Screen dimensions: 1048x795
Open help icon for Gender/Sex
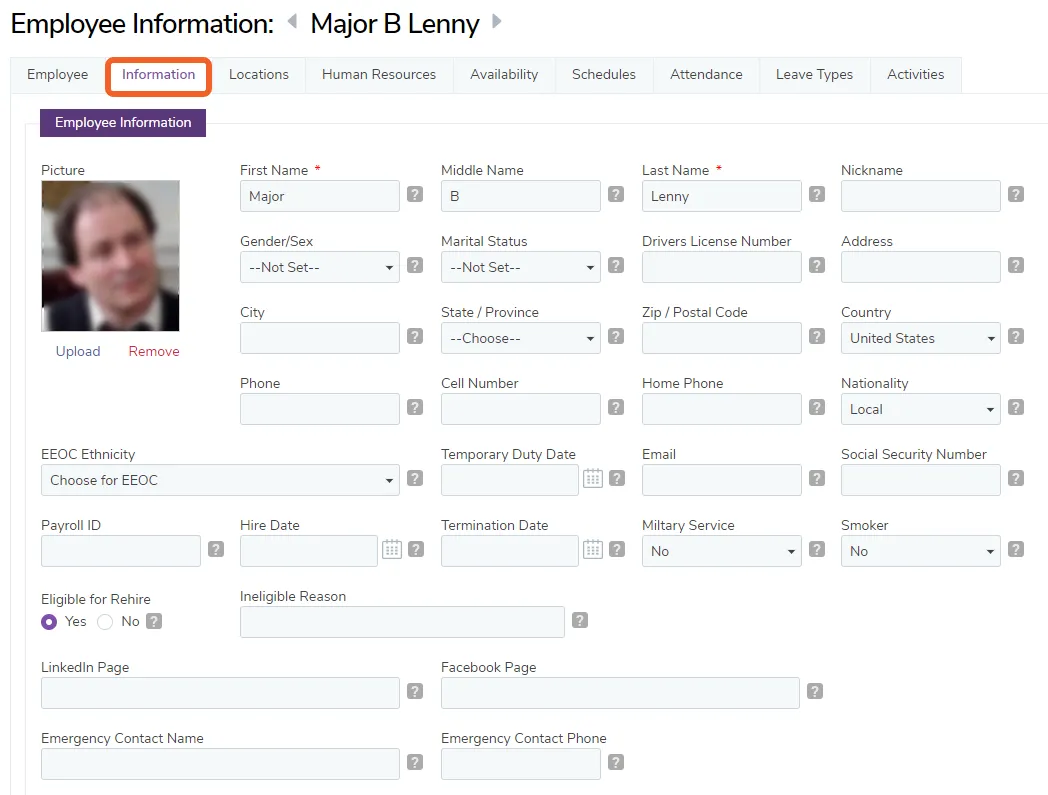coord(415,265)
